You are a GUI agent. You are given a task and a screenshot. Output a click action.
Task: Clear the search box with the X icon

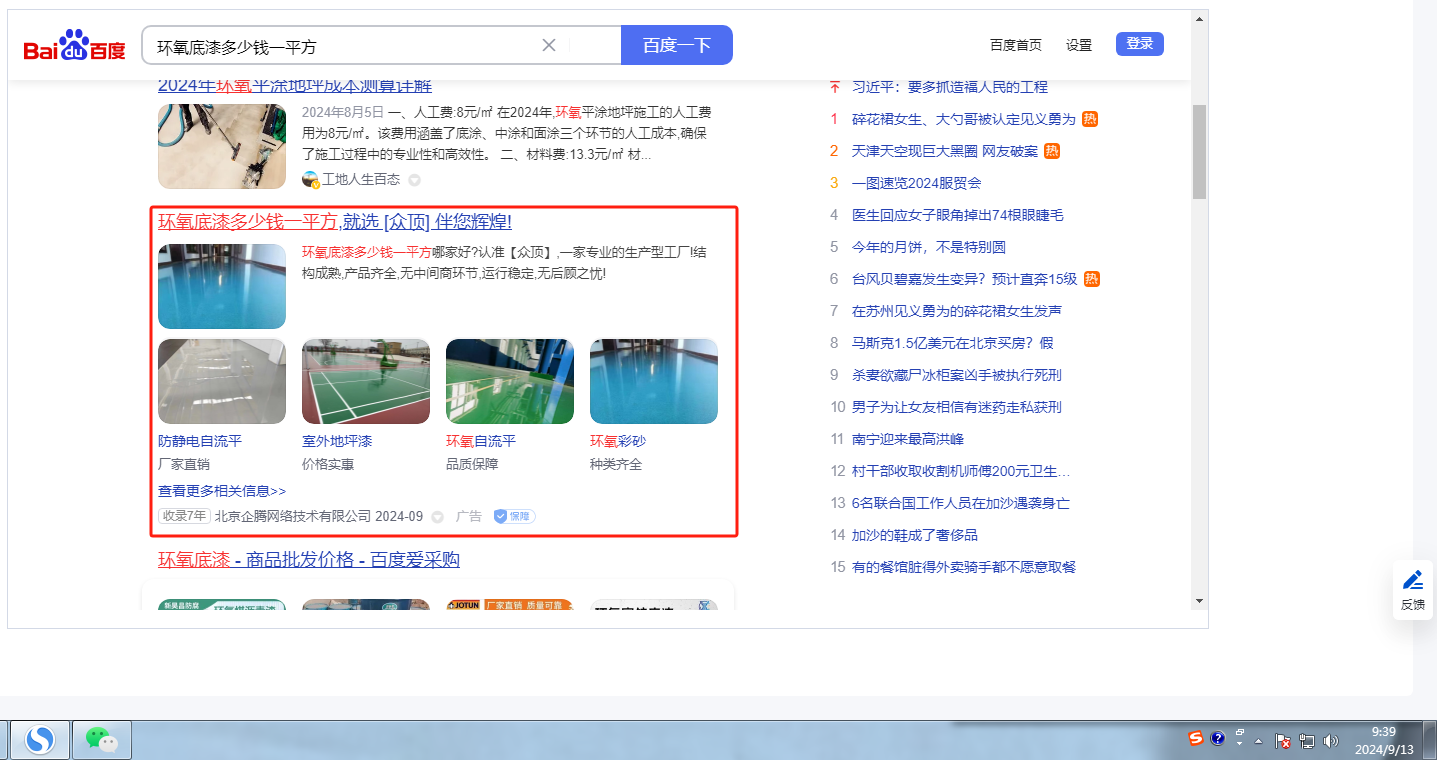coord(549,45)
